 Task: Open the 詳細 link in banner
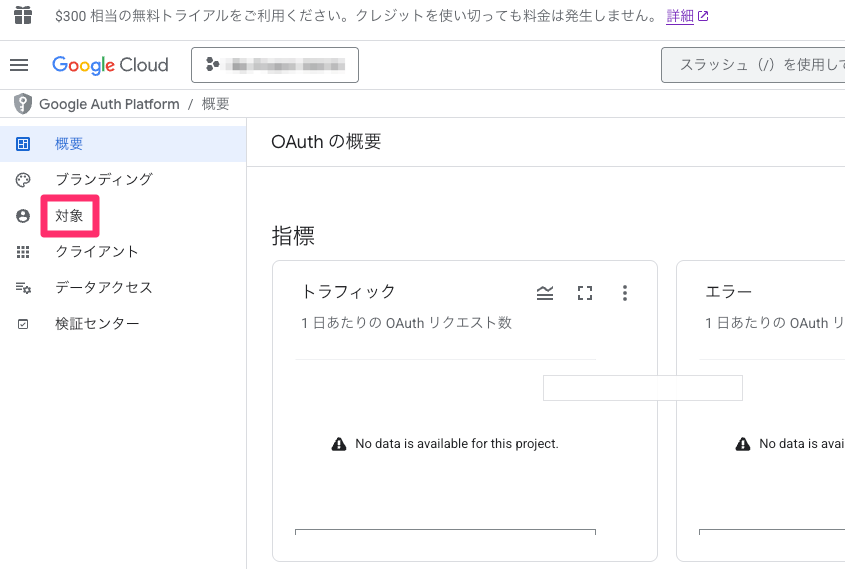(x=687, y=16)
